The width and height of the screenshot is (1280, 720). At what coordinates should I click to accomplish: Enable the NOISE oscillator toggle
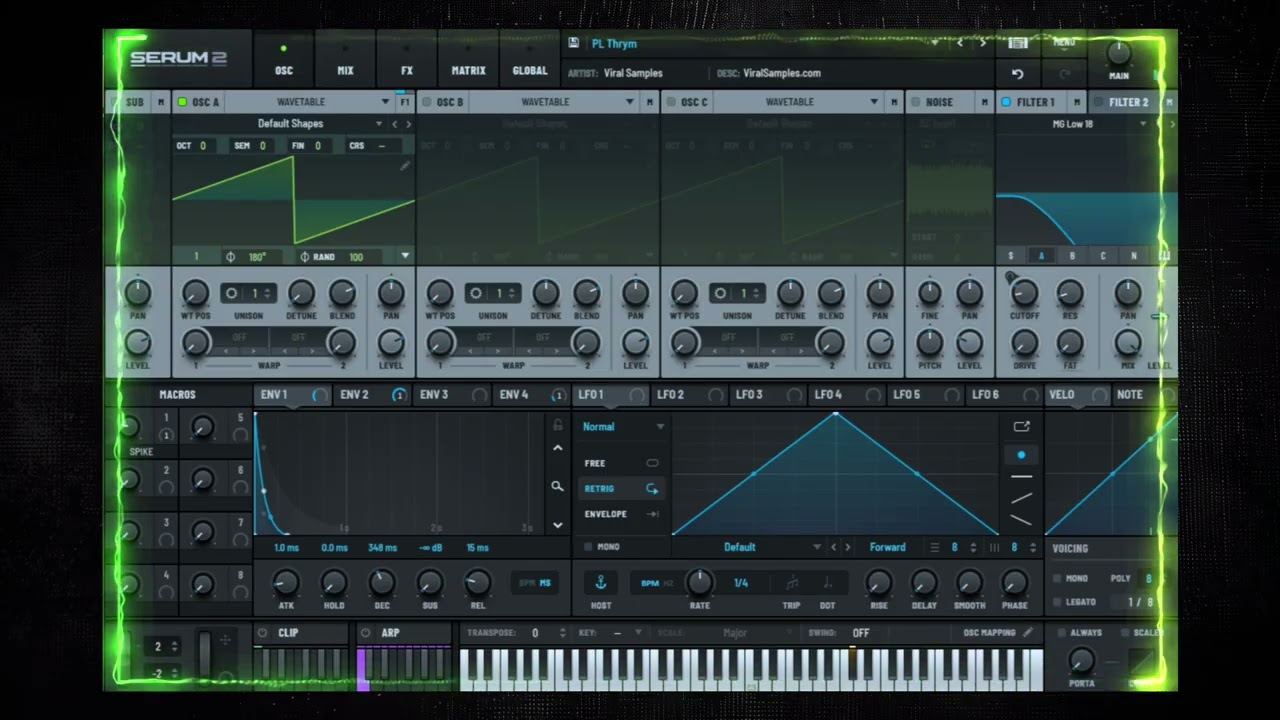pyautogui.click(x=915, y=102)
